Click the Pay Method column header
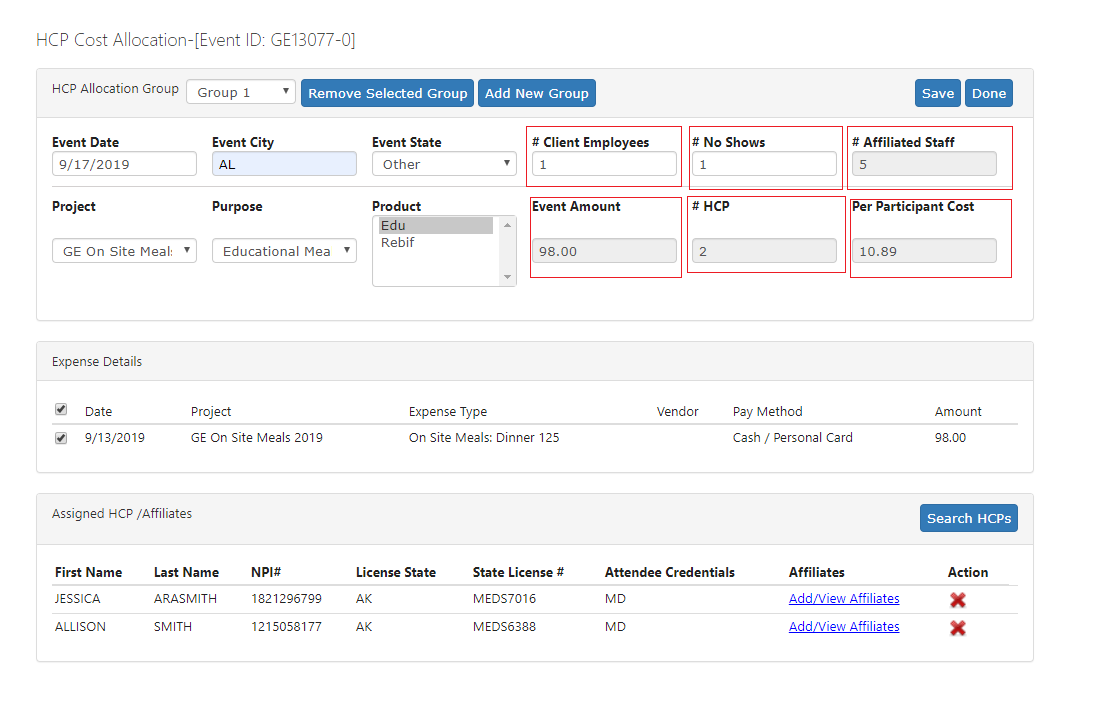 pyautogui.click(x=767, y=412)
